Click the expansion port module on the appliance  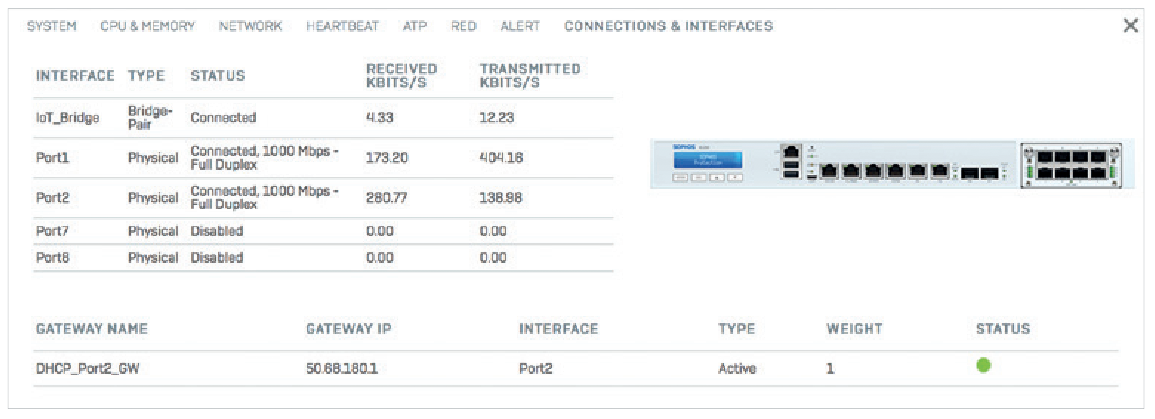click(1071, 166)
